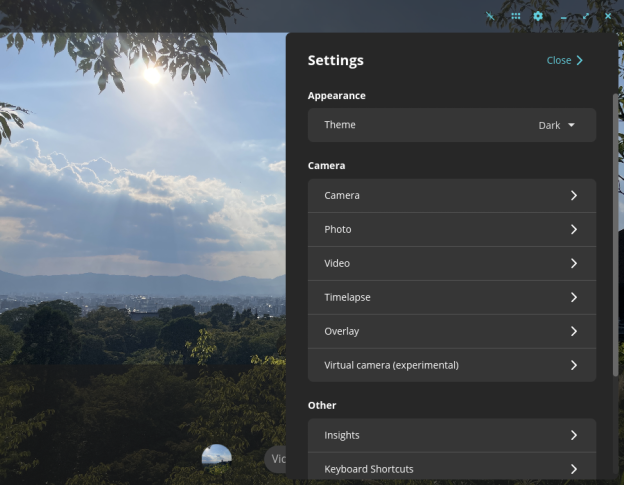
Task: Click the chevron arrow next to Close
Action: (x=580, y=60)
